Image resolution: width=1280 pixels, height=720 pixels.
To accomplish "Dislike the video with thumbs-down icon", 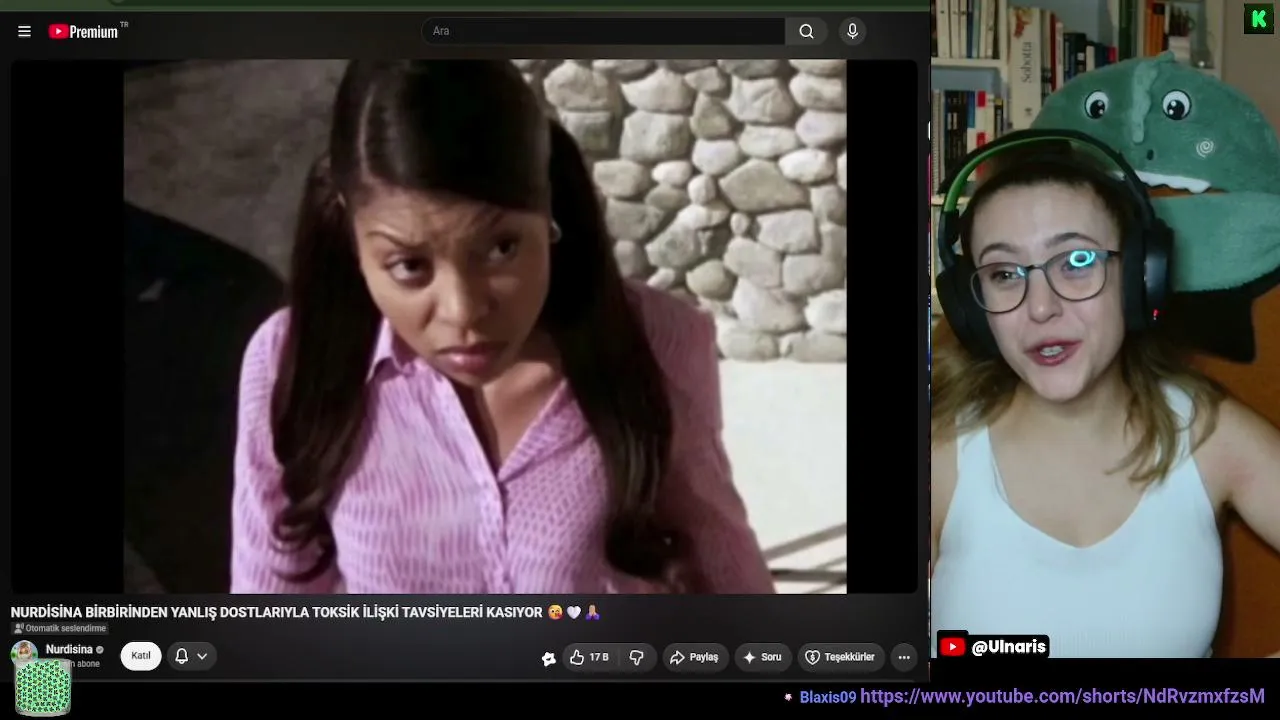I will click(x=636, y=657).
